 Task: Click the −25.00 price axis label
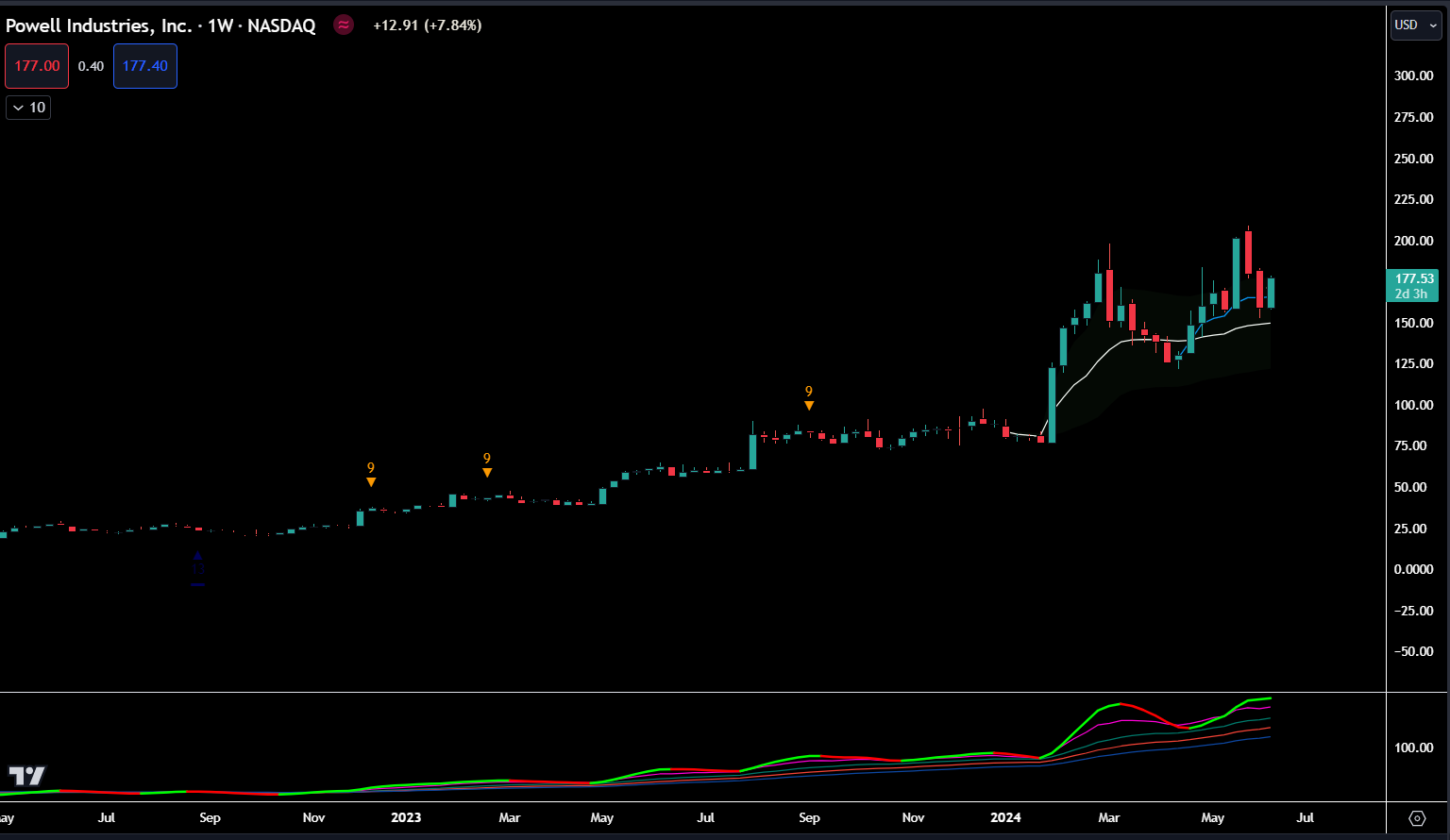point(1414,611)
